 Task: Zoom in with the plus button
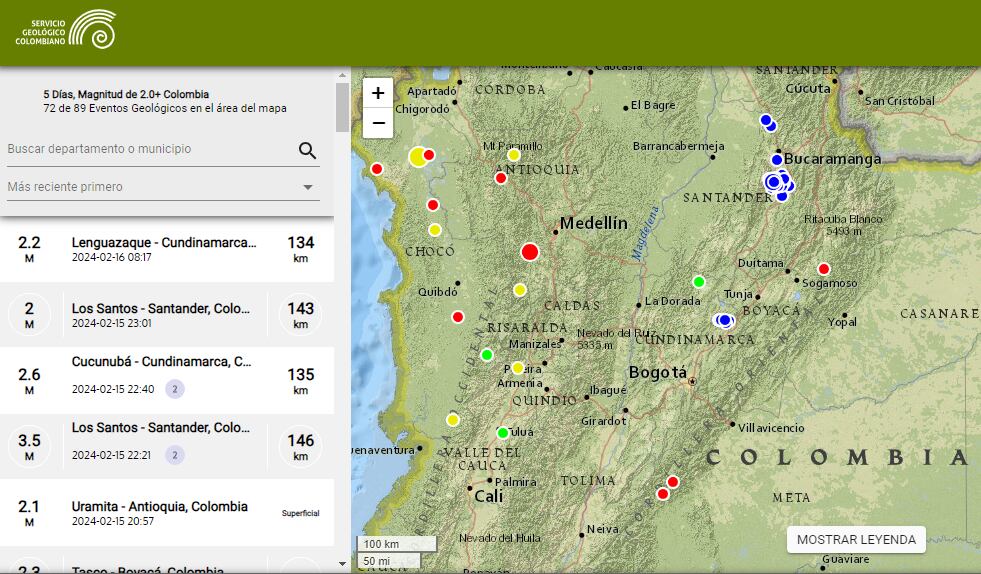(378, 93)
